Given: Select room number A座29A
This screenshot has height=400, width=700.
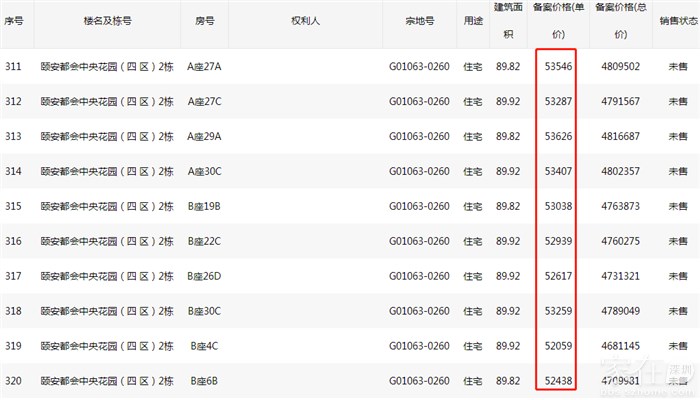Looking at the screenshot, I should tap(204, 136).
